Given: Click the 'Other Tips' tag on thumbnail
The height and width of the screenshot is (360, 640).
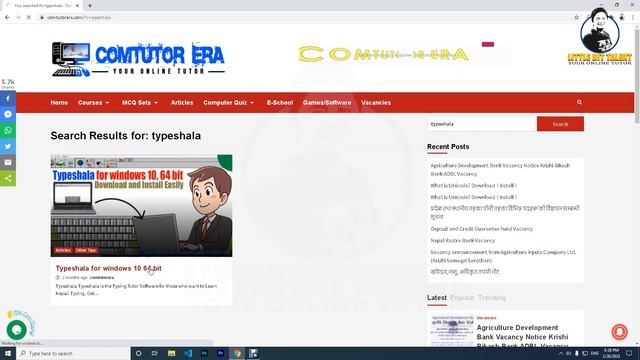Looking at the screenshot, I should coord(86,250).
